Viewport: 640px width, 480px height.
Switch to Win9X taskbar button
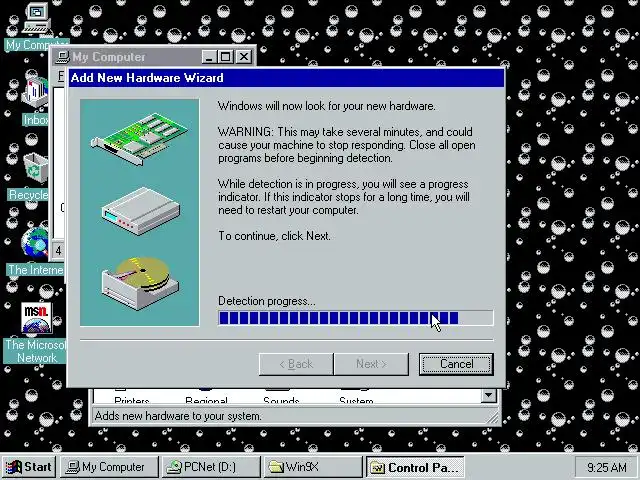[x=313, y=467]
